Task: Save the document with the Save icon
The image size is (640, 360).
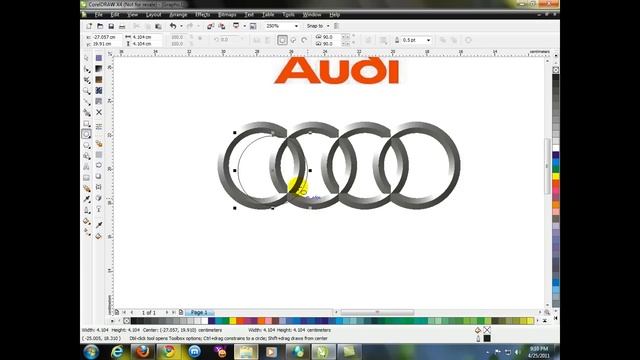Action: [x=111, y=26]
